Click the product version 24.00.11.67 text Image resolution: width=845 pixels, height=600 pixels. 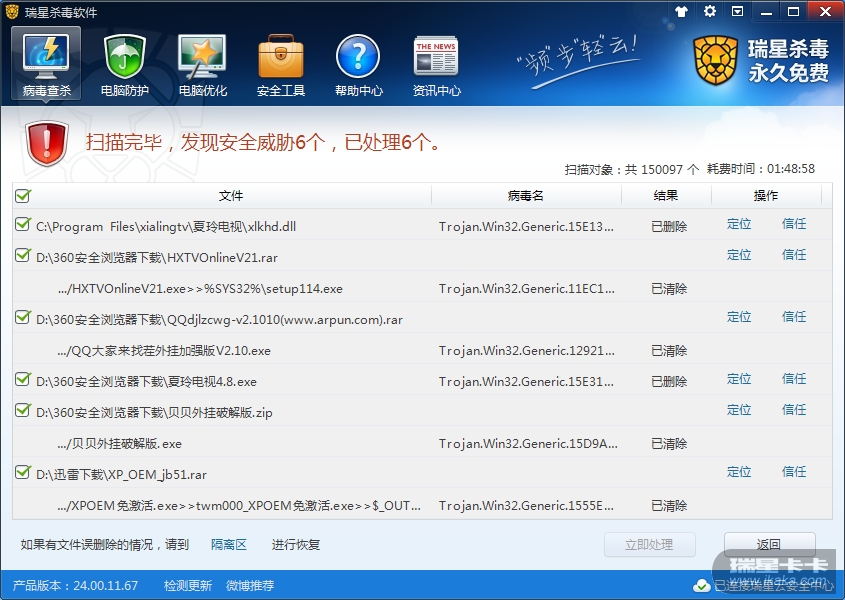[x=75, y=585]
